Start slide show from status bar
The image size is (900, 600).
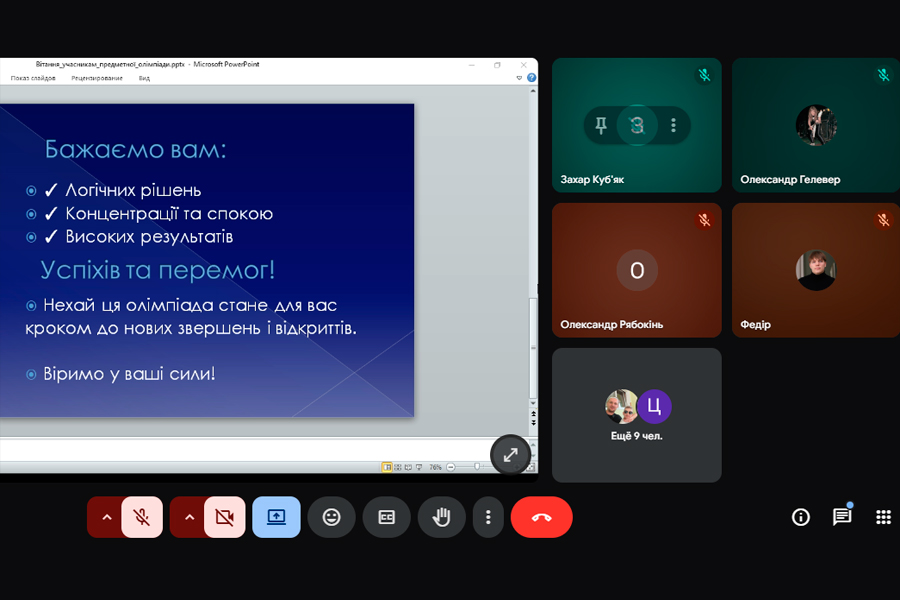coord(419,467)
